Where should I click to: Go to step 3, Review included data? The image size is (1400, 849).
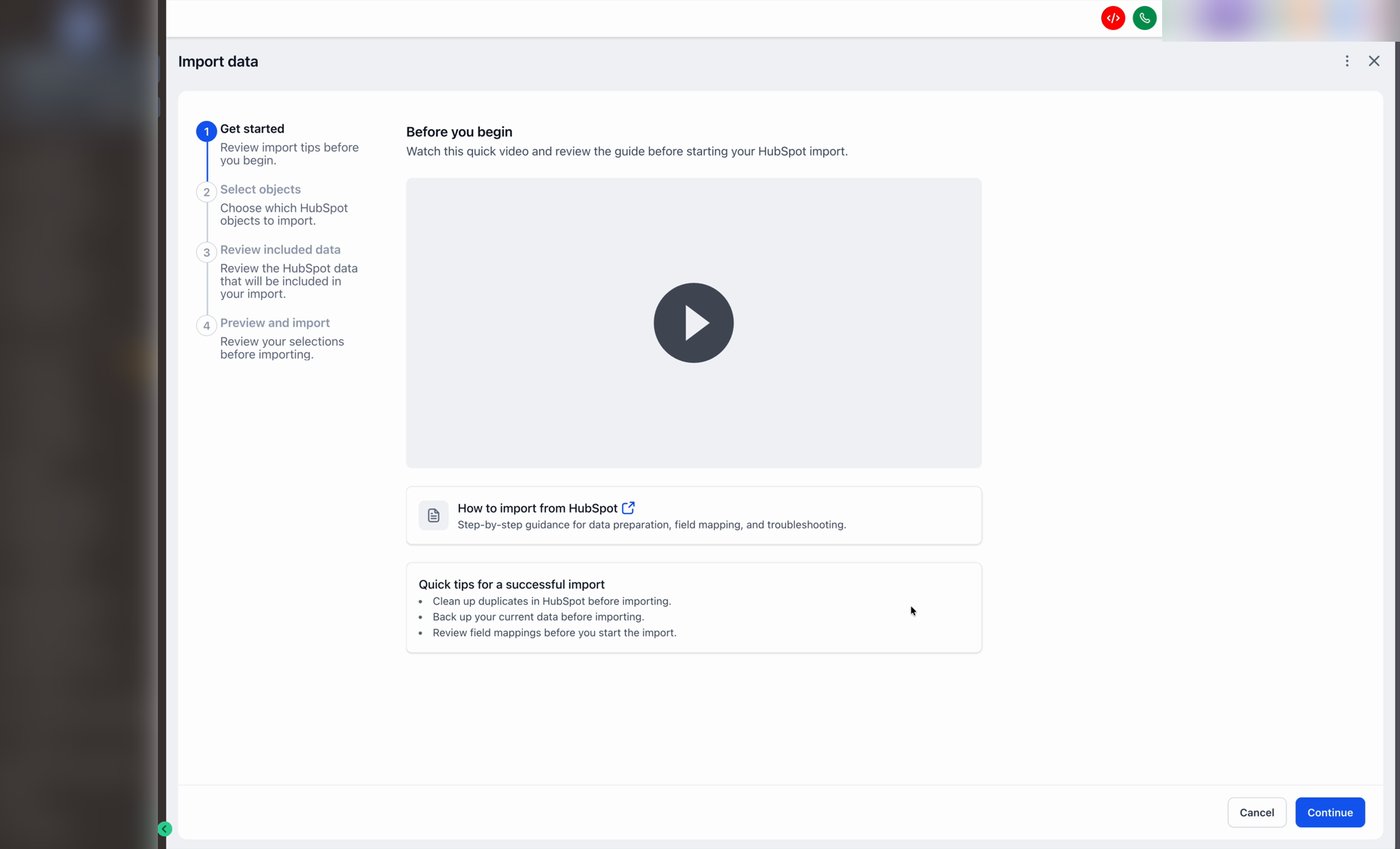click(280, 249)
